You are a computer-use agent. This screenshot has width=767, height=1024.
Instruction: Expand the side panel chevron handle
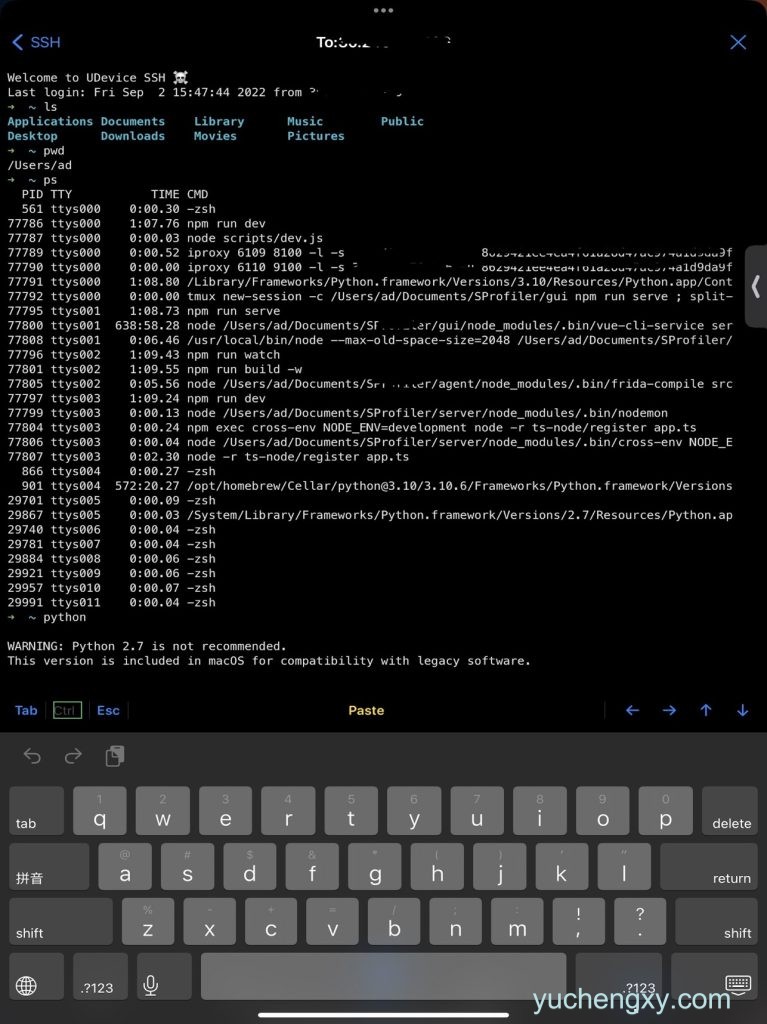756,285
